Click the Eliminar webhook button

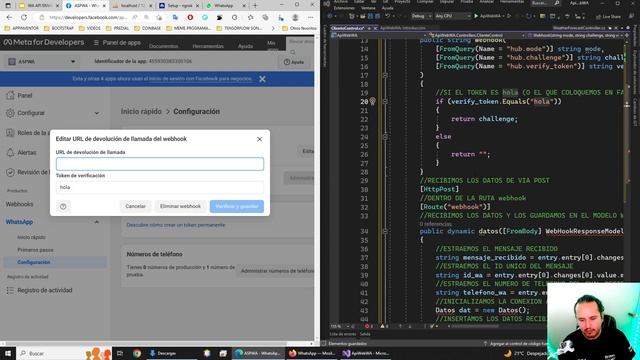(x=180, y=206)
